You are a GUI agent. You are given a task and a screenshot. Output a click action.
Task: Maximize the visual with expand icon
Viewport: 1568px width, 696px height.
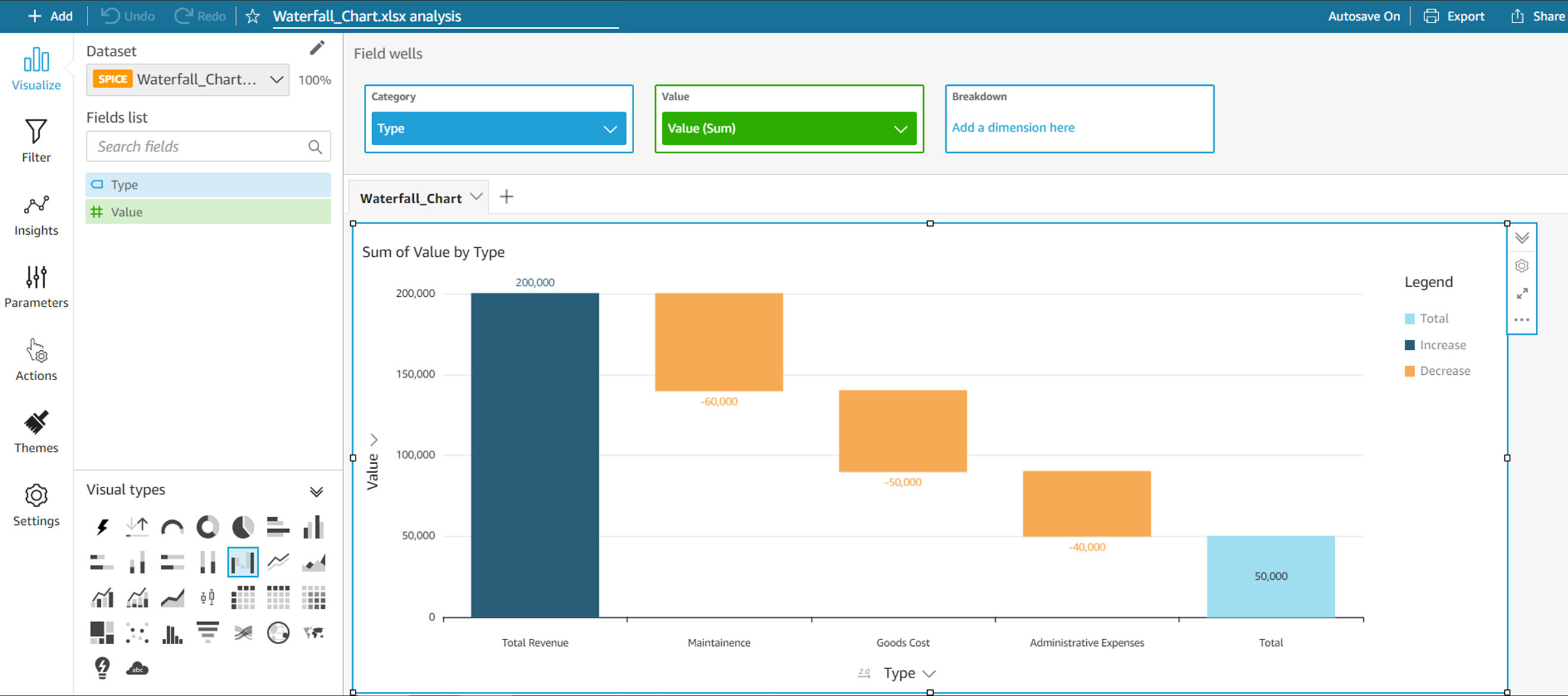click(x=1522, y=294)
